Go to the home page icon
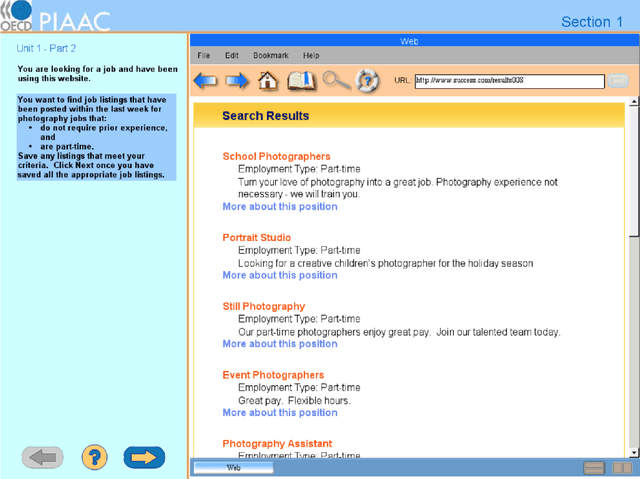The width and height of the screenshot is (640, 479). 268,80
